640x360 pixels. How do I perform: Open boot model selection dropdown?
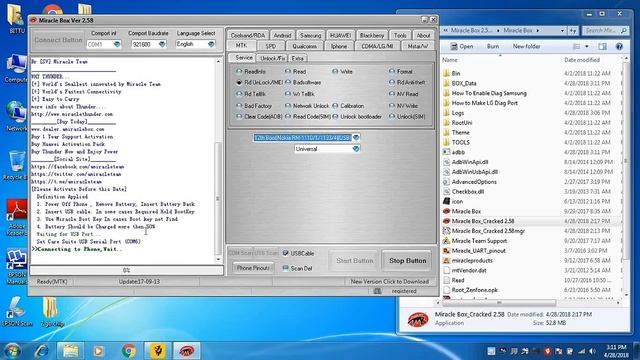click(x=356, y=138)
